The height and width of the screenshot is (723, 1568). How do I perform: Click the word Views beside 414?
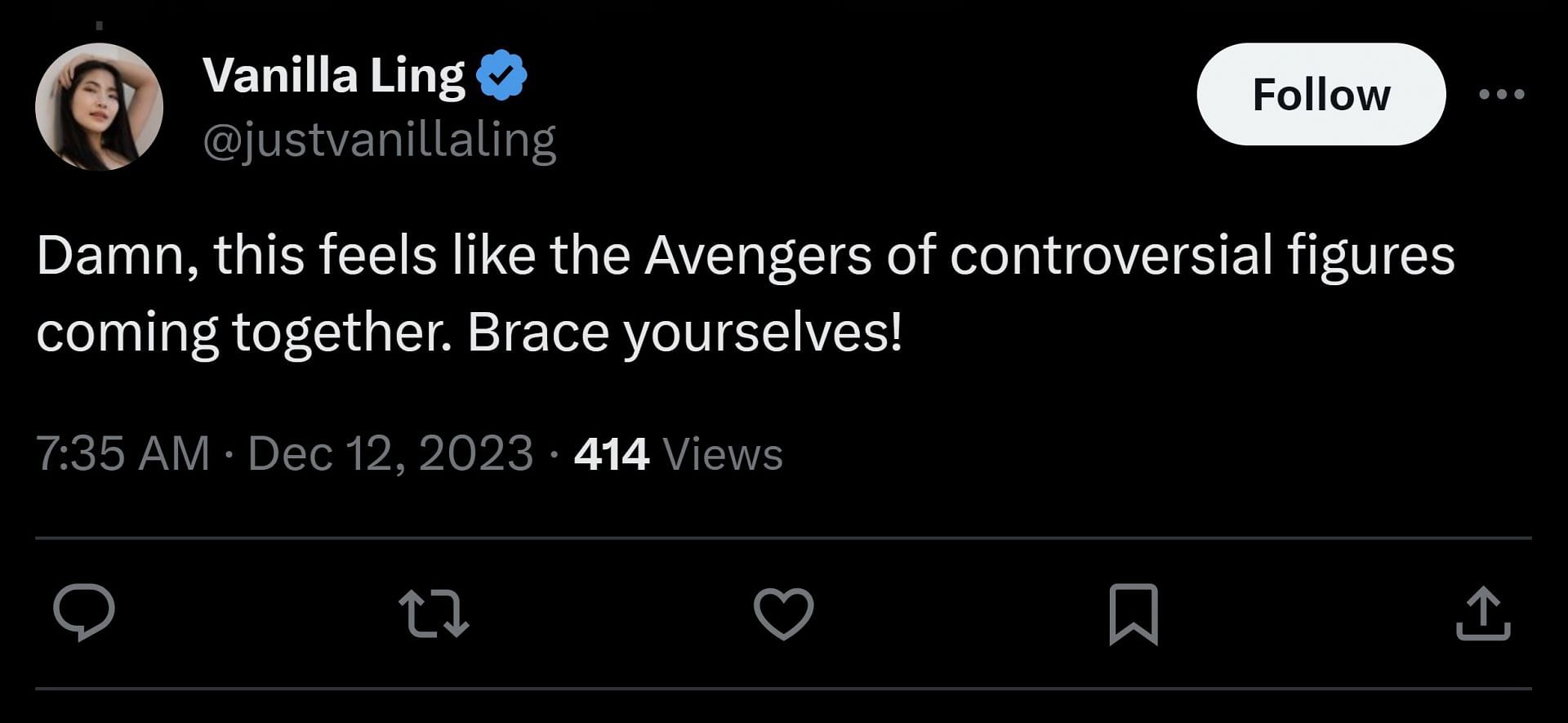(723, 453)
